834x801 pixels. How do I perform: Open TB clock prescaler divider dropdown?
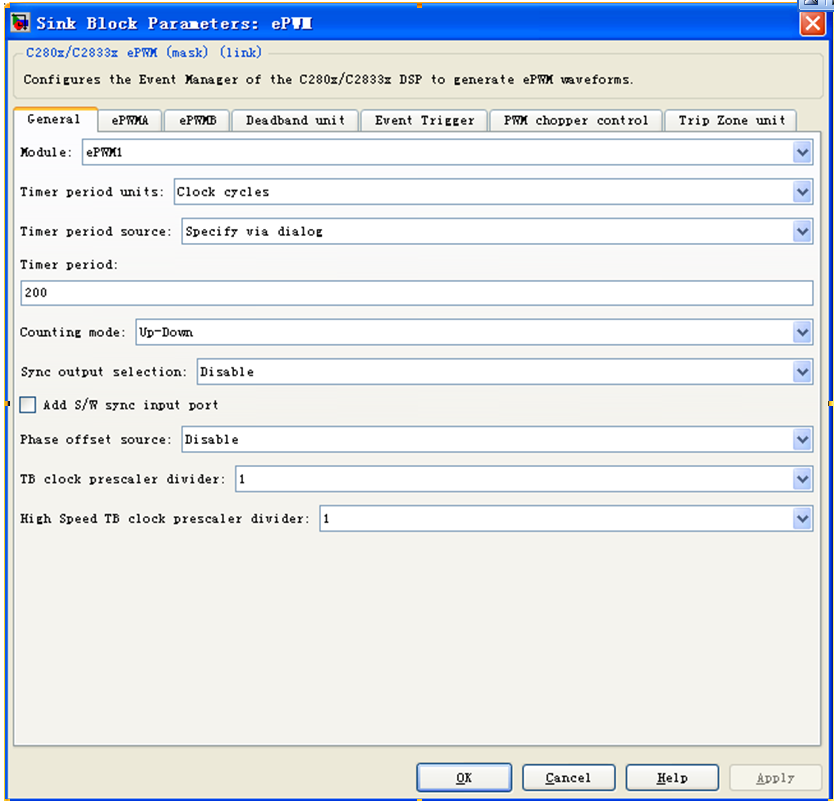click(x=801, y=479)
